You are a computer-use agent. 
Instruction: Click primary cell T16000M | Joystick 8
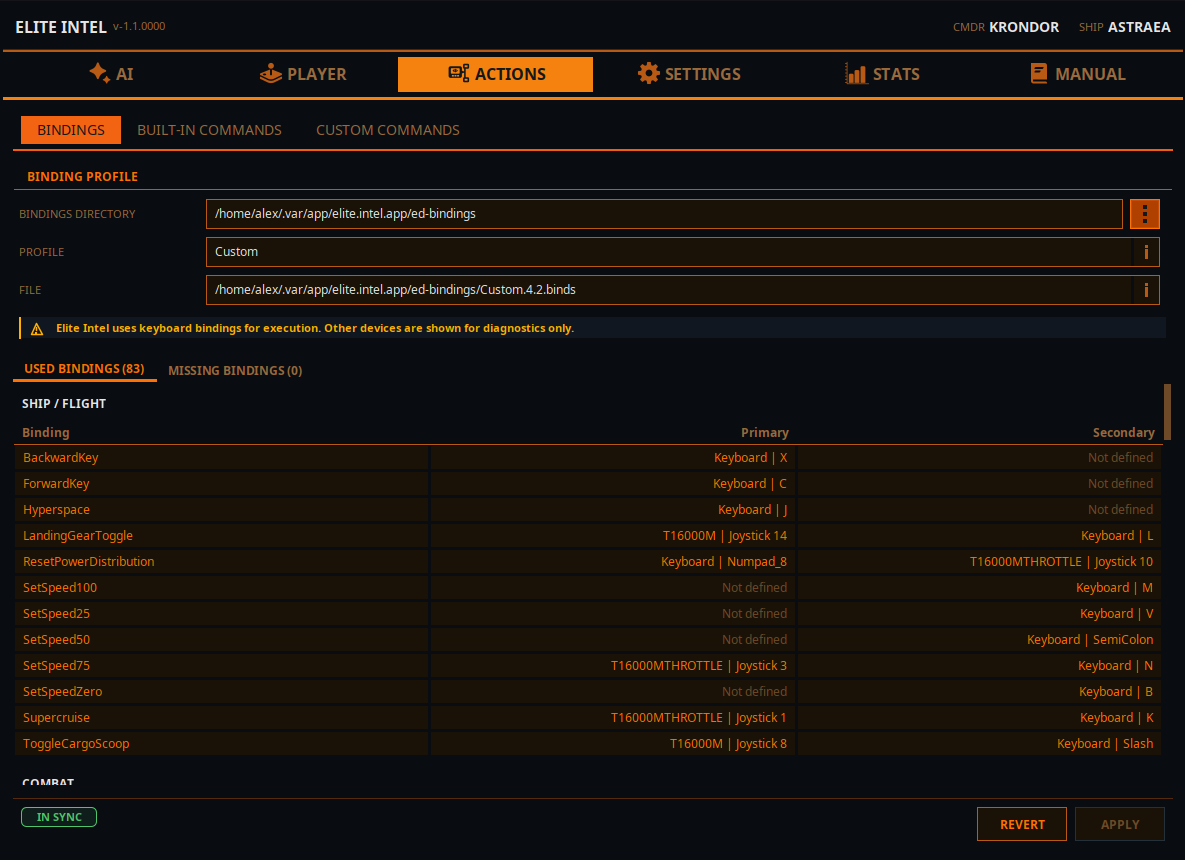(612, 744)
